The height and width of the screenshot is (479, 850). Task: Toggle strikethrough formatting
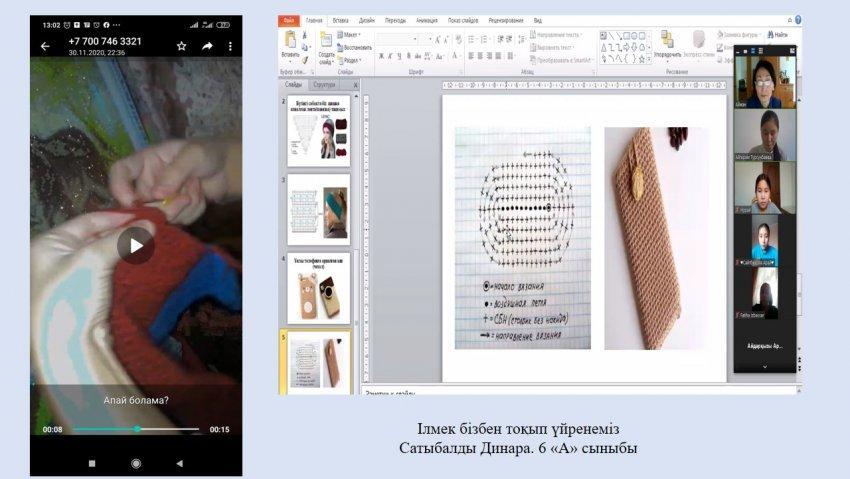click(x=418, y=56)
